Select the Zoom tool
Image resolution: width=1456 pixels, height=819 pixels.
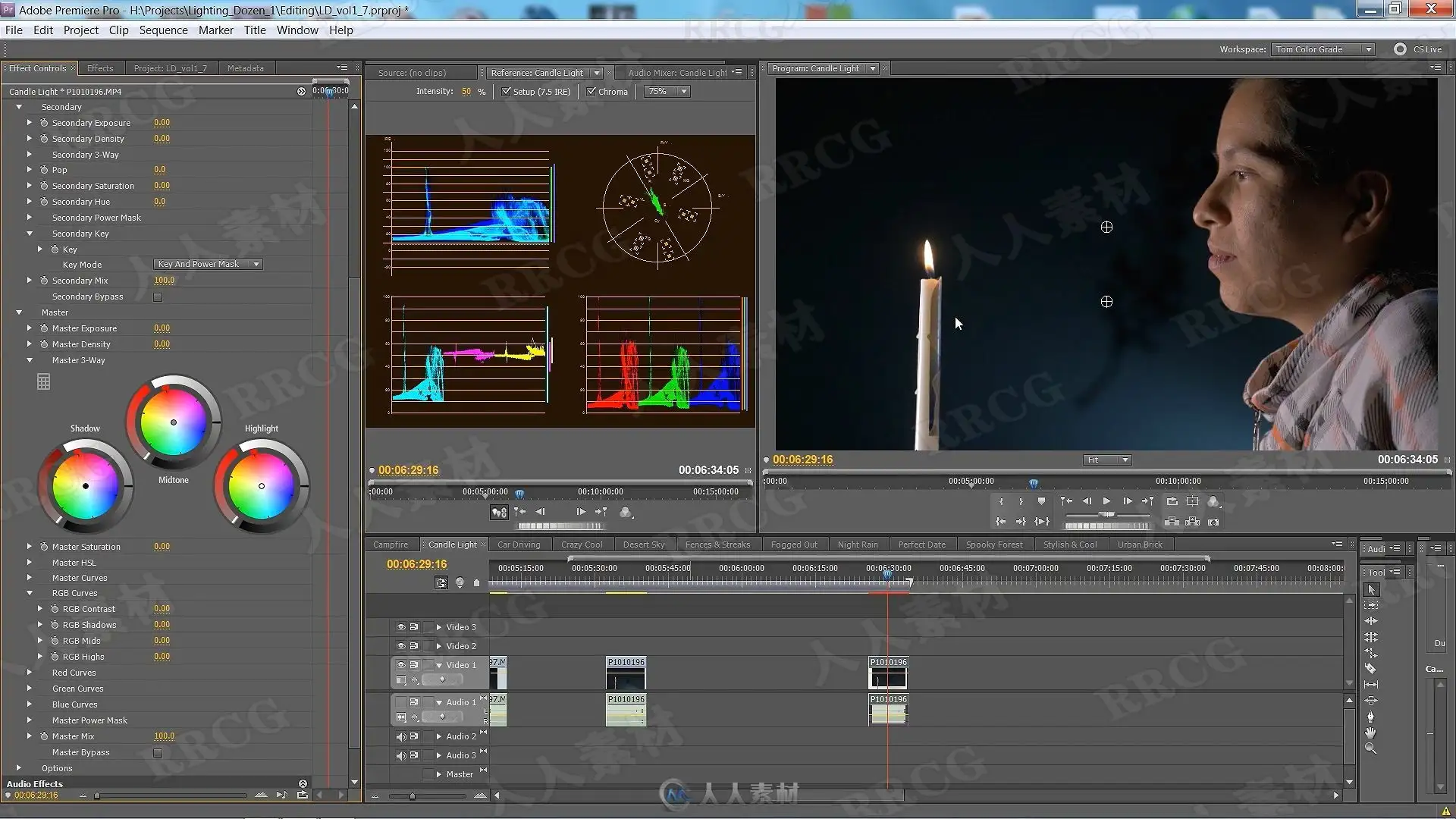point(1371,748)
